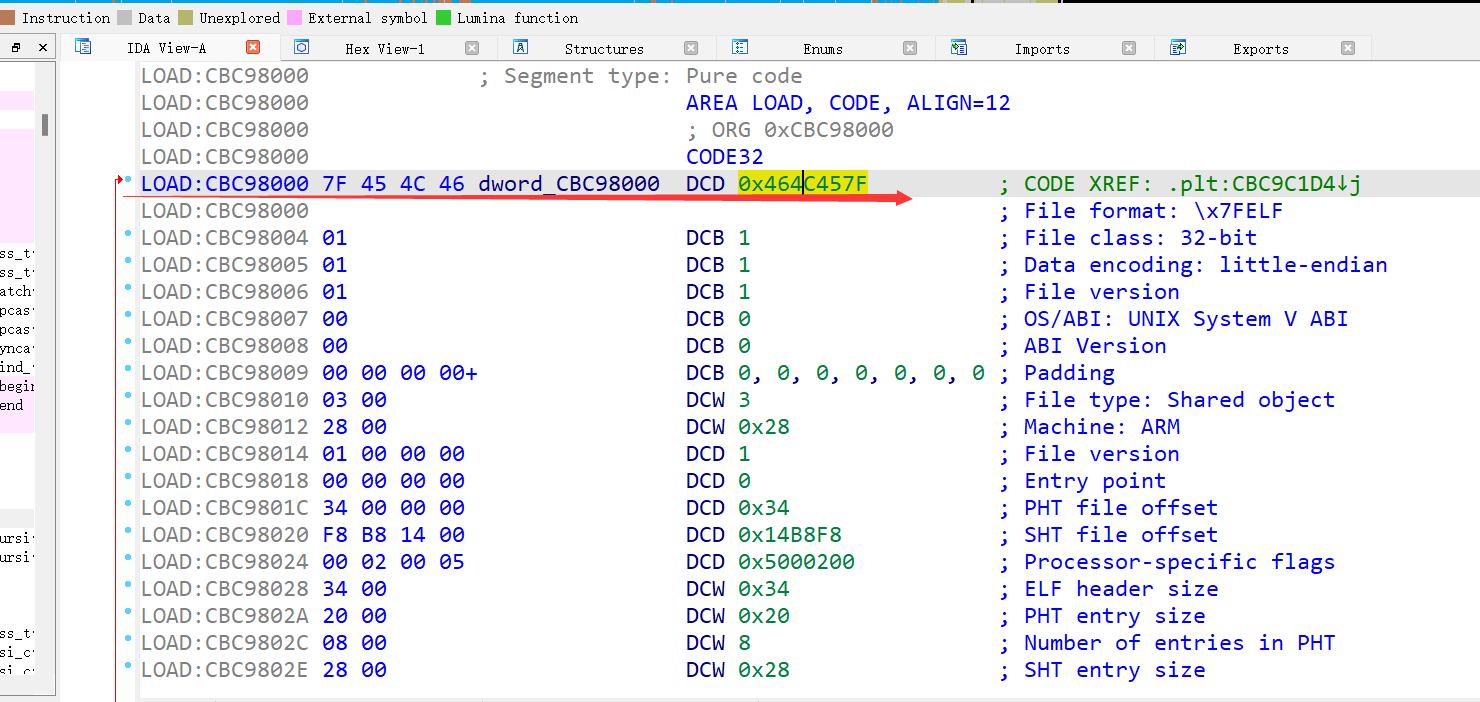Click the IDA View-A tab icon

[83, 47]
